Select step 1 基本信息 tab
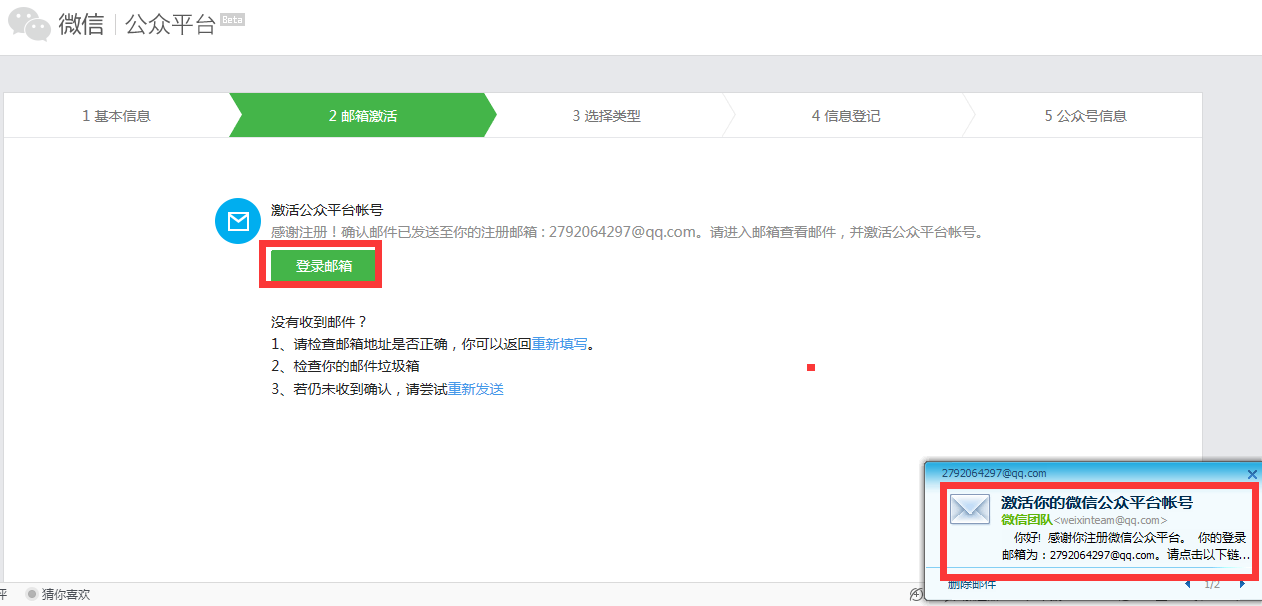The image size is (1262, 606). click(117, 116)
